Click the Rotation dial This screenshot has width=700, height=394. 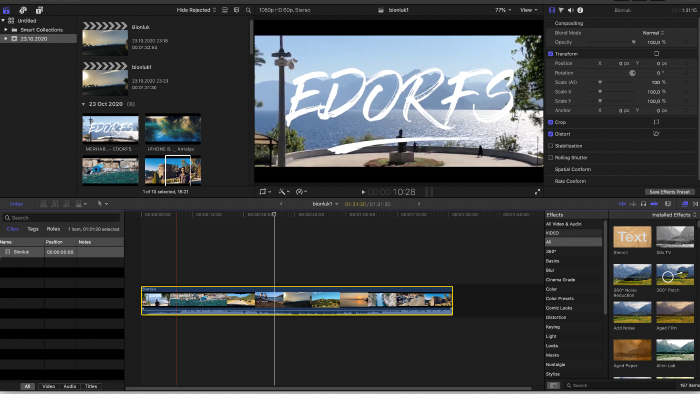[x=633, y=73]
